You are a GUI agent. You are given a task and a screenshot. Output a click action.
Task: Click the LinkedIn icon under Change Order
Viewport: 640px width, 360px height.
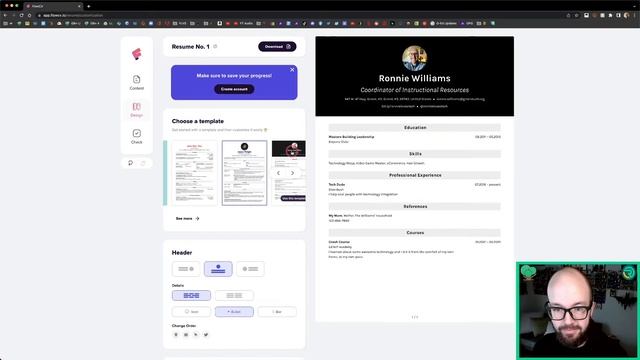coord(196,335)
